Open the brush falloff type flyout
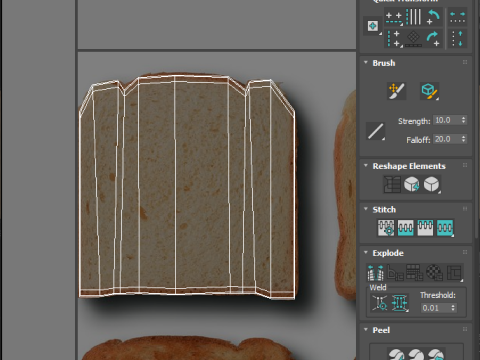This screenshot has height=360, width=480. click(x=376, y=131)
